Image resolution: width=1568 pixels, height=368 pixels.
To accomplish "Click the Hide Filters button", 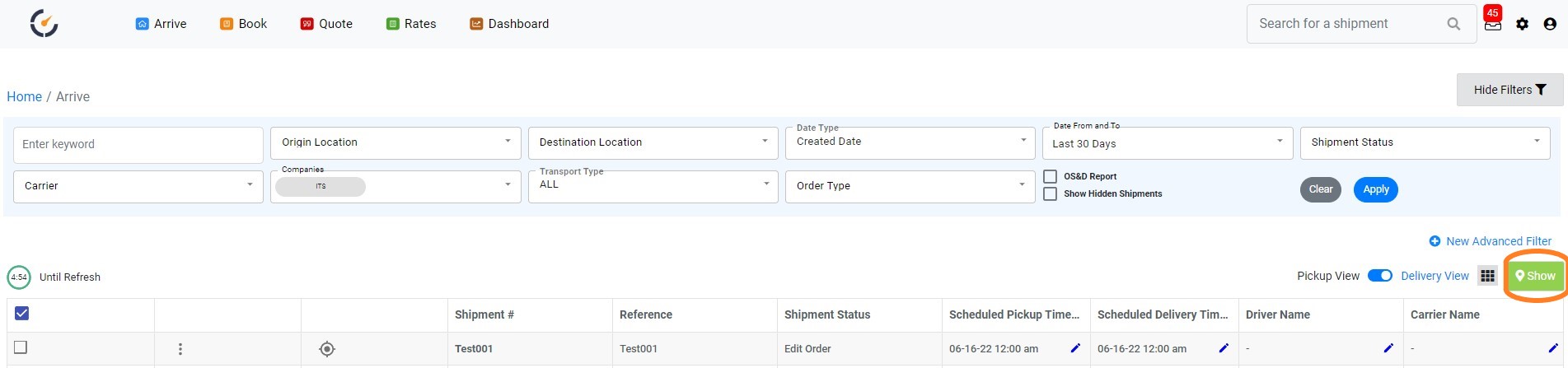I will point(1509,90).
